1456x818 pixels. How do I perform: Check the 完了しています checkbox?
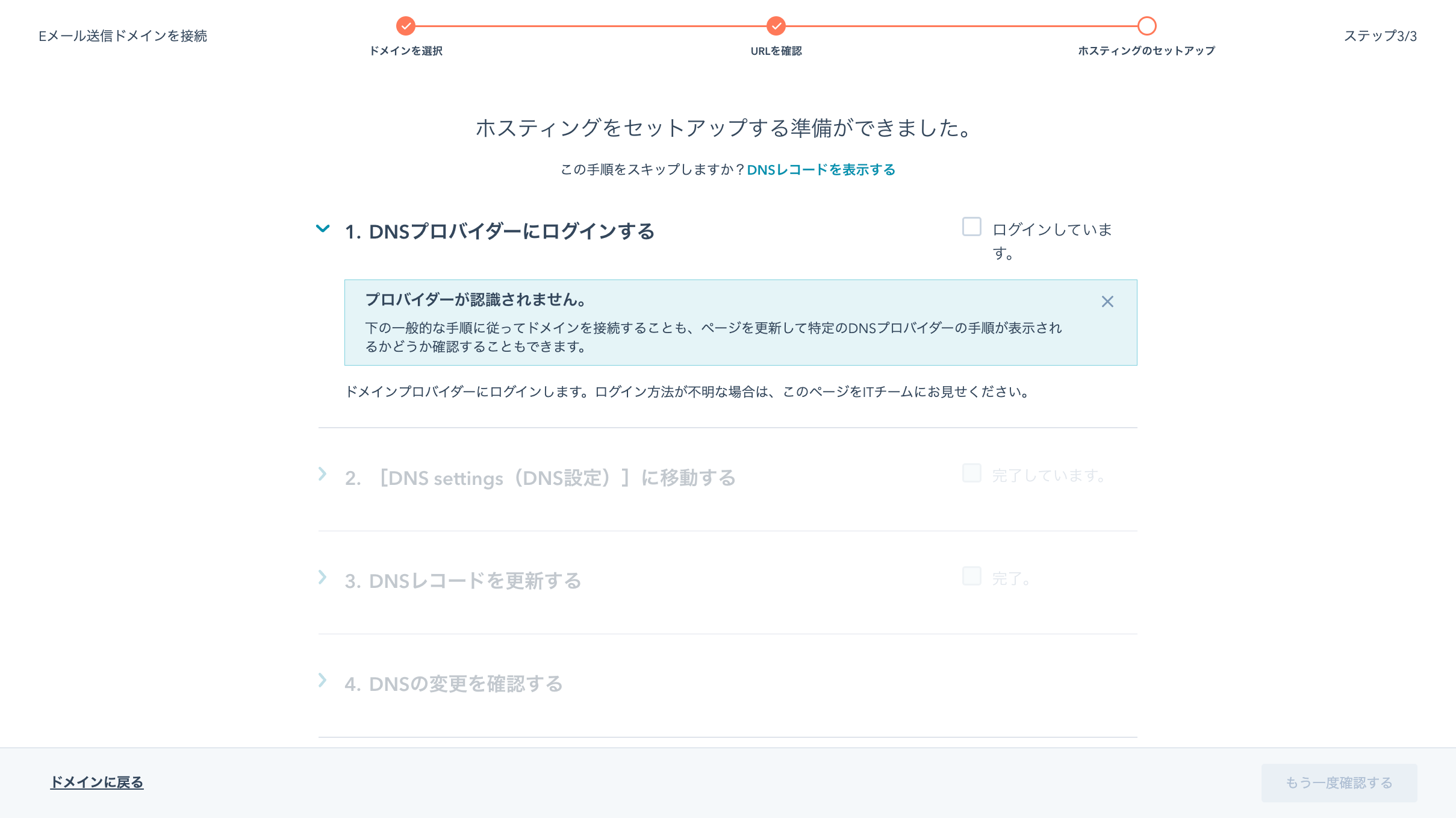coord(971,473)
